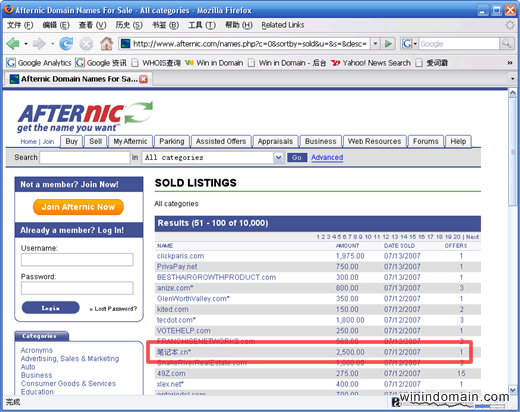Select the Sell tab
520x412 pixels.
click(x=95, y=141)
